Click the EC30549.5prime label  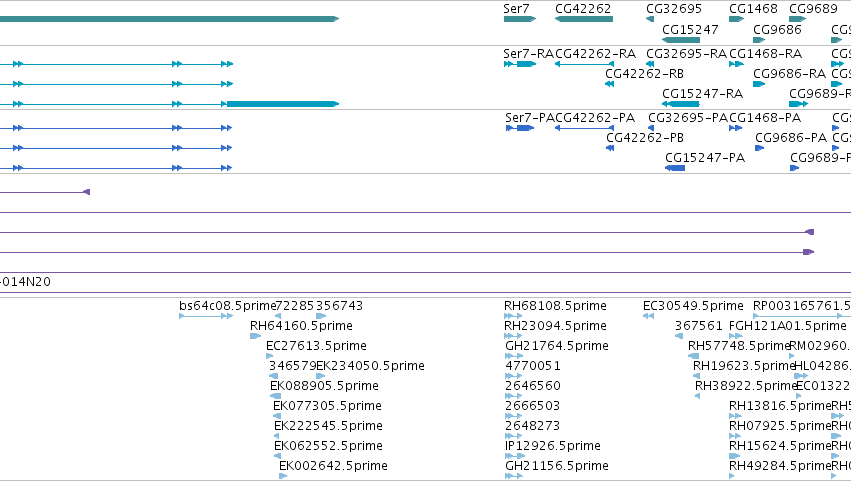click(x=693, y=306)
